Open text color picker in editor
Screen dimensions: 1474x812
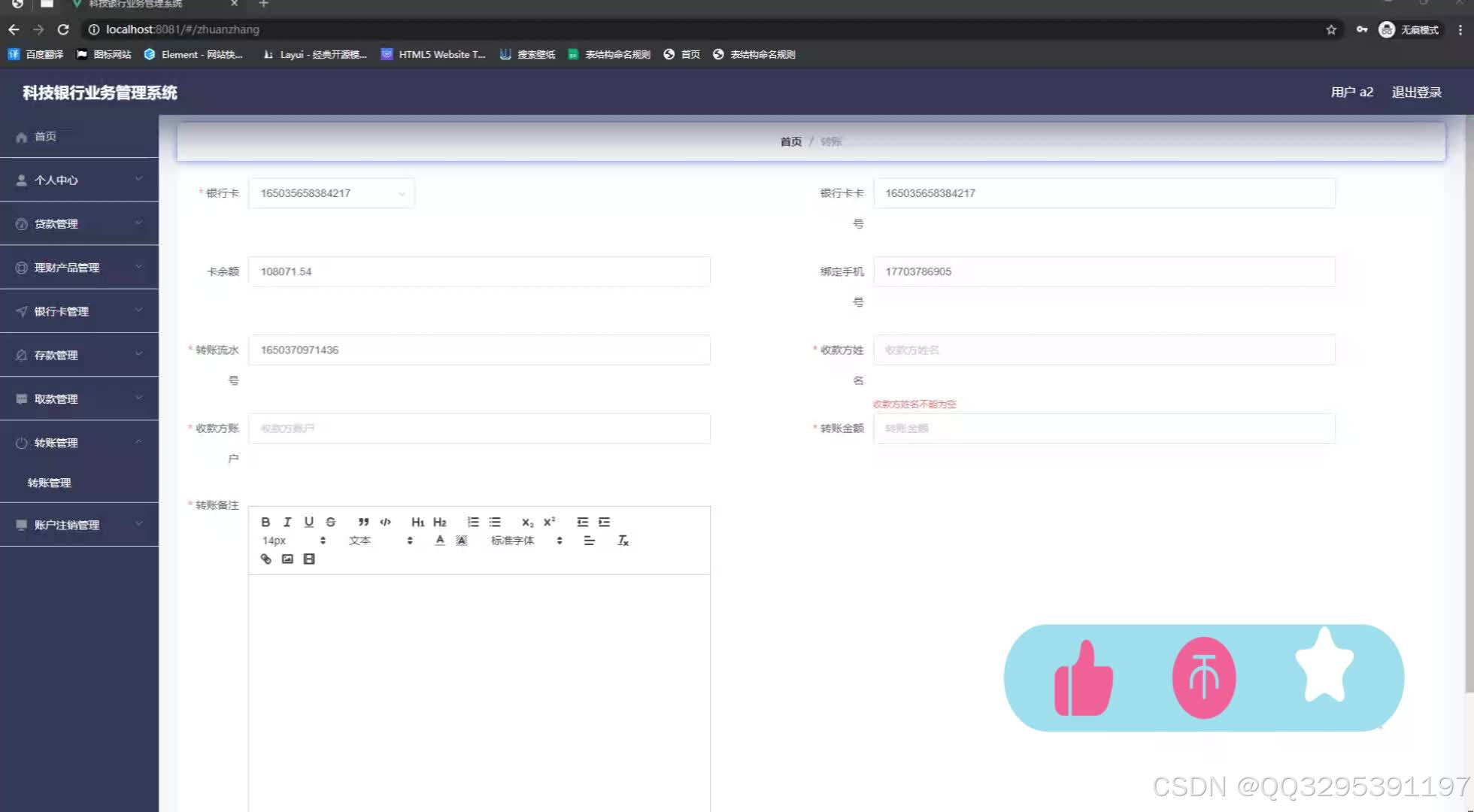pyautogui.click(x=440, y=541)
